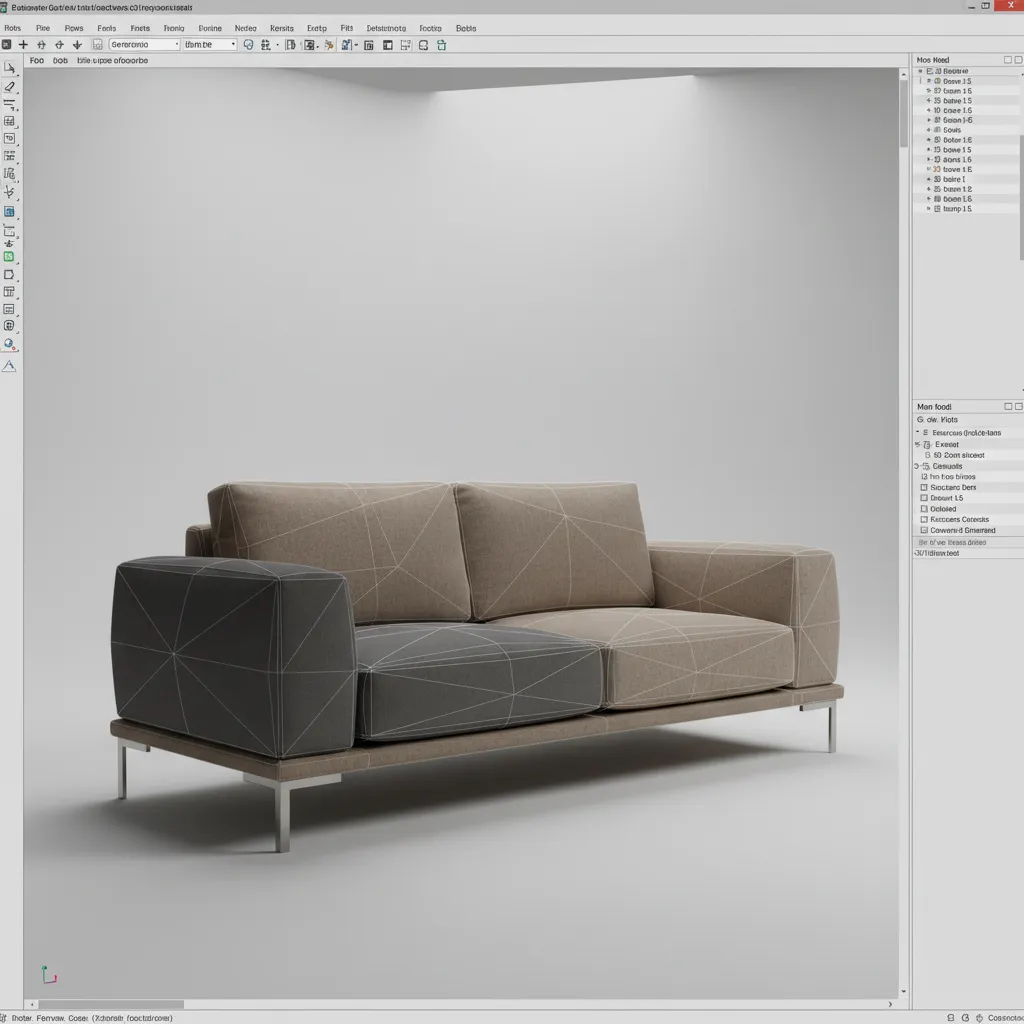Activate the magnifier zoom tool in left toolbar
Viewport: 1024px width, 1024px height.
9,344
